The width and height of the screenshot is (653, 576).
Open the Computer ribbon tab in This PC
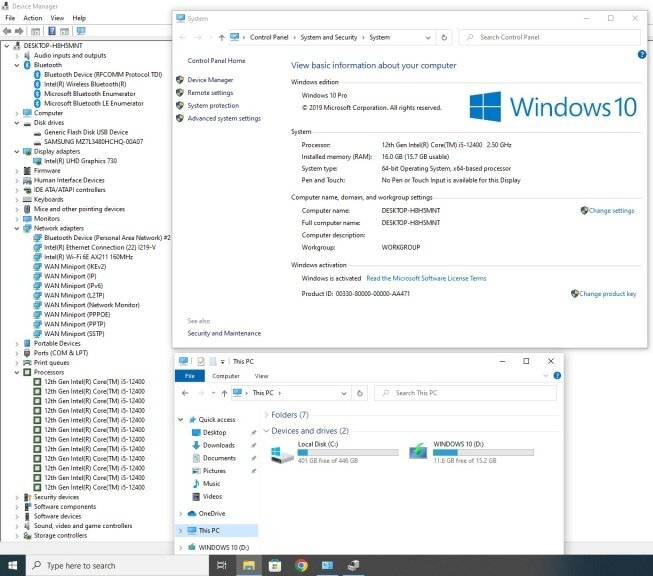tap(226, 376)
